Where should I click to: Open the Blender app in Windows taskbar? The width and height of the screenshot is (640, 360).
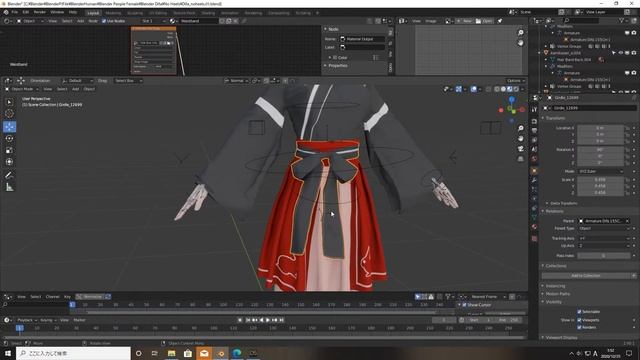(x=221, y=353)
